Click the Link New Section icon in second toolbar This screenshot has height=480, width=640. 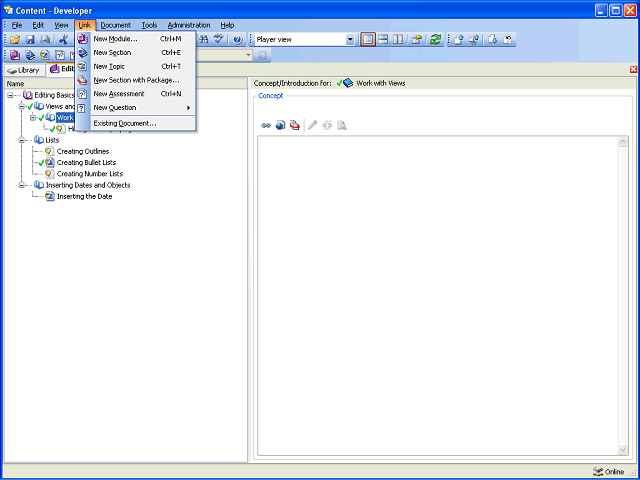(x=30, y=55)
